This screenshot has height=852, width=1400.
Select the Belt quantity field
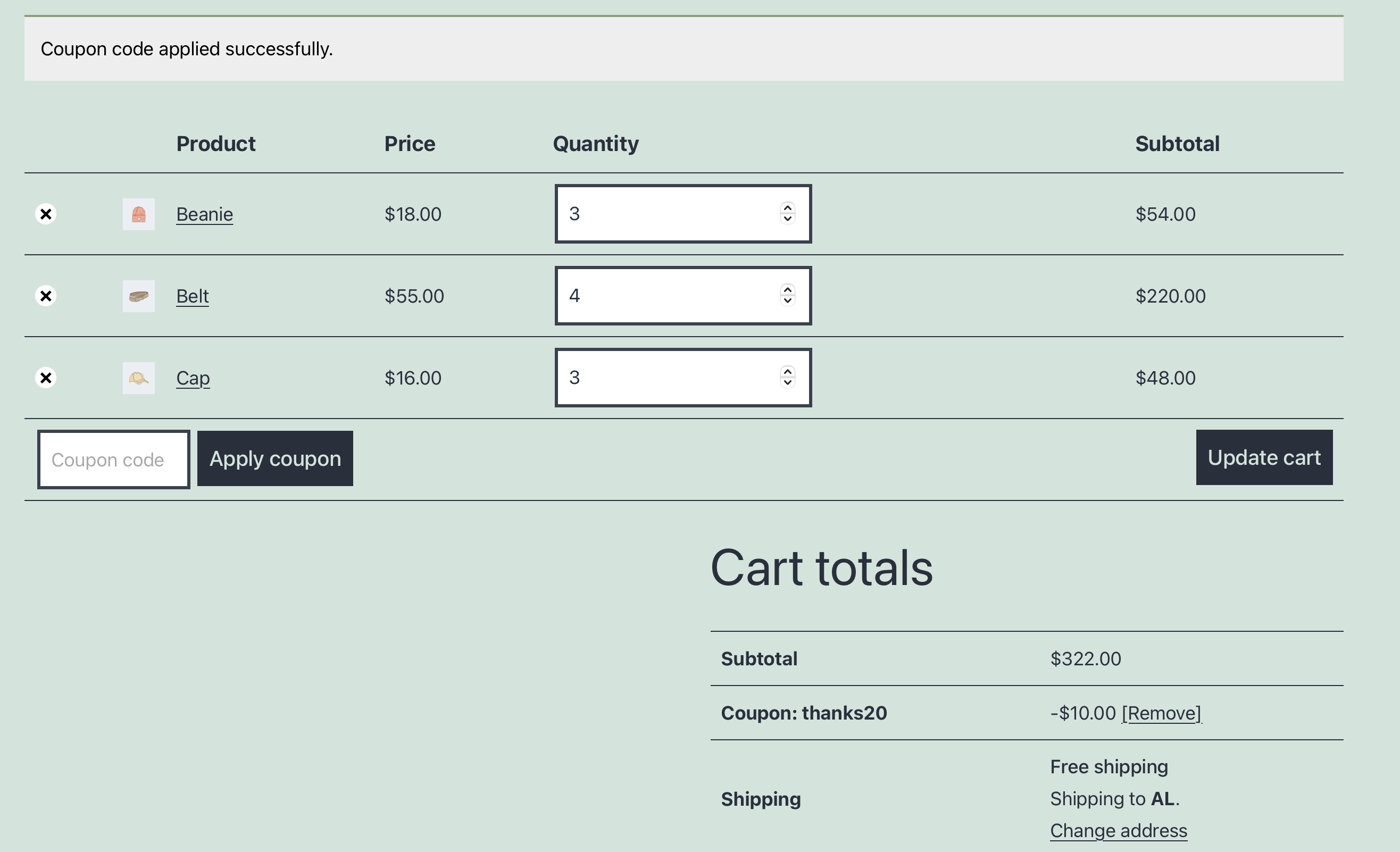tap(653, 296)
